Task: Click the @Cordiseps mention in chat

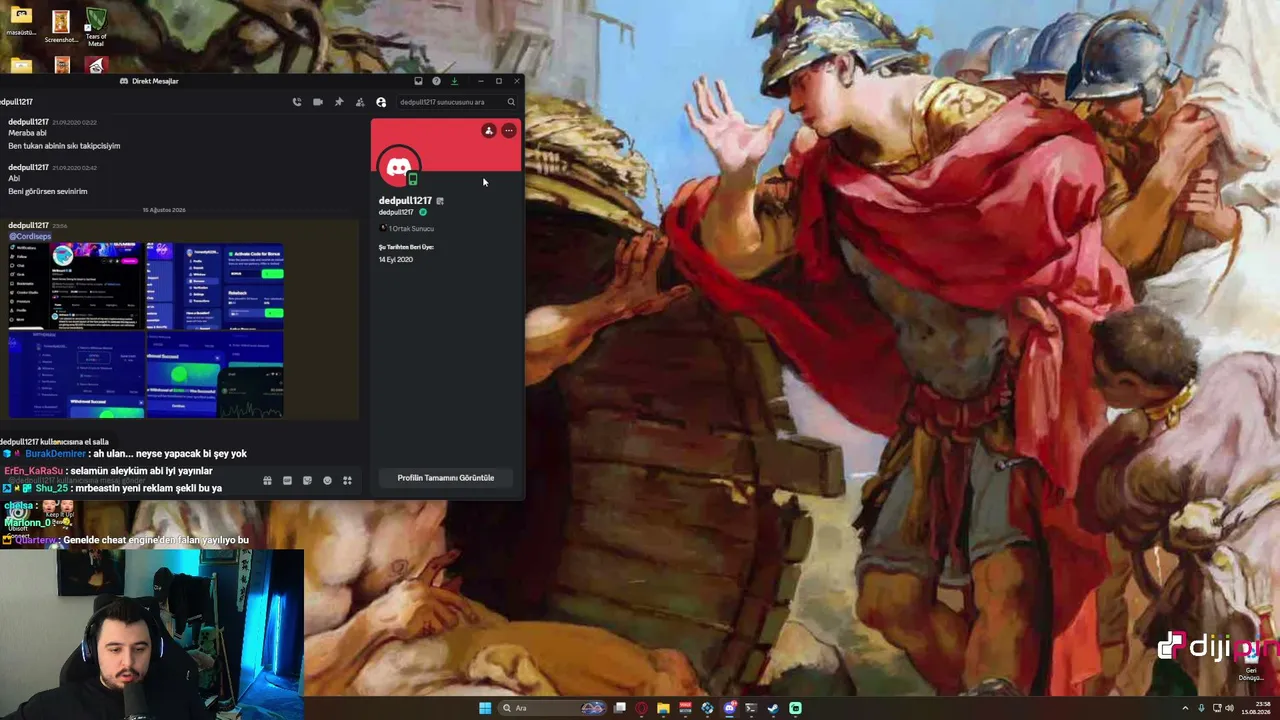Action: (29, 236)
